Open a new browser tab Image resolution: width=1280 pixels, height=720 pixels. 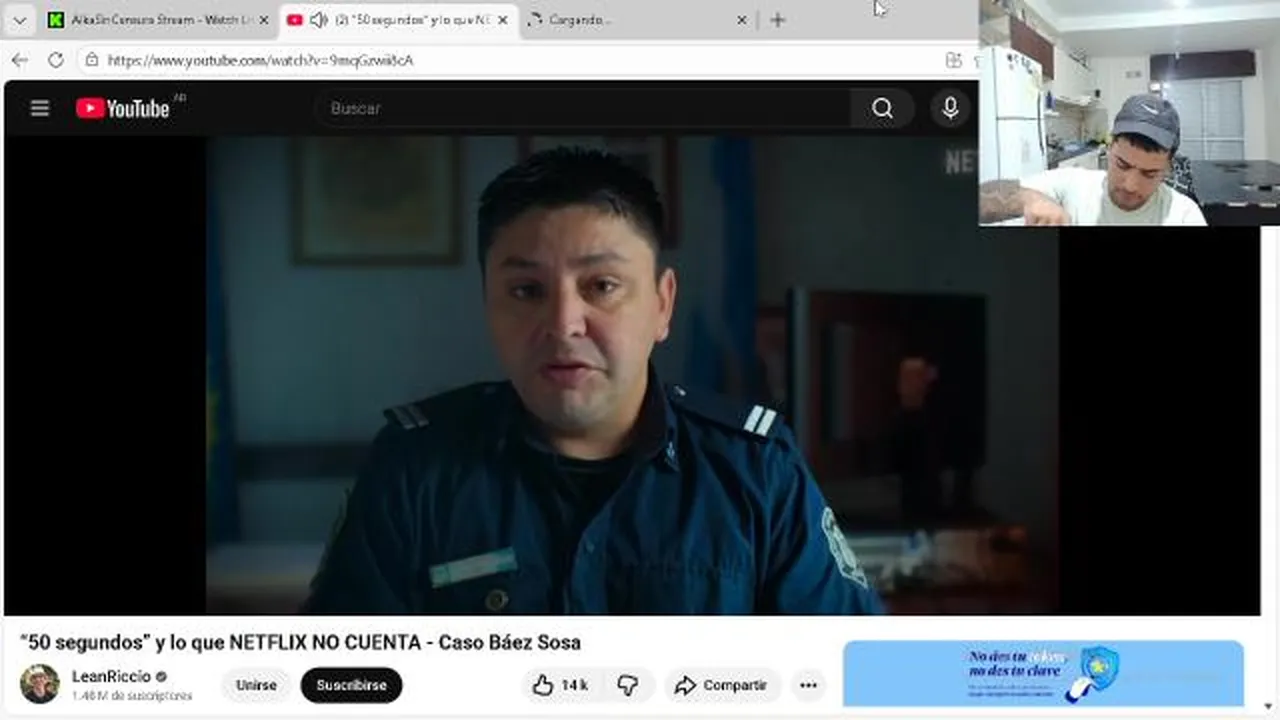pyautogui.click(x=777, y=20)
